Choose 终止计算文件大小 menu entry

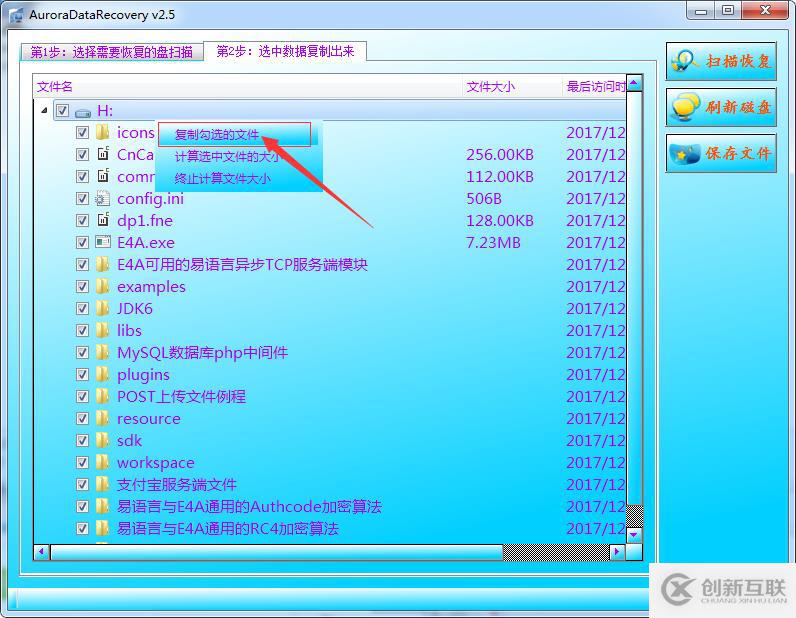coord(223,179)
